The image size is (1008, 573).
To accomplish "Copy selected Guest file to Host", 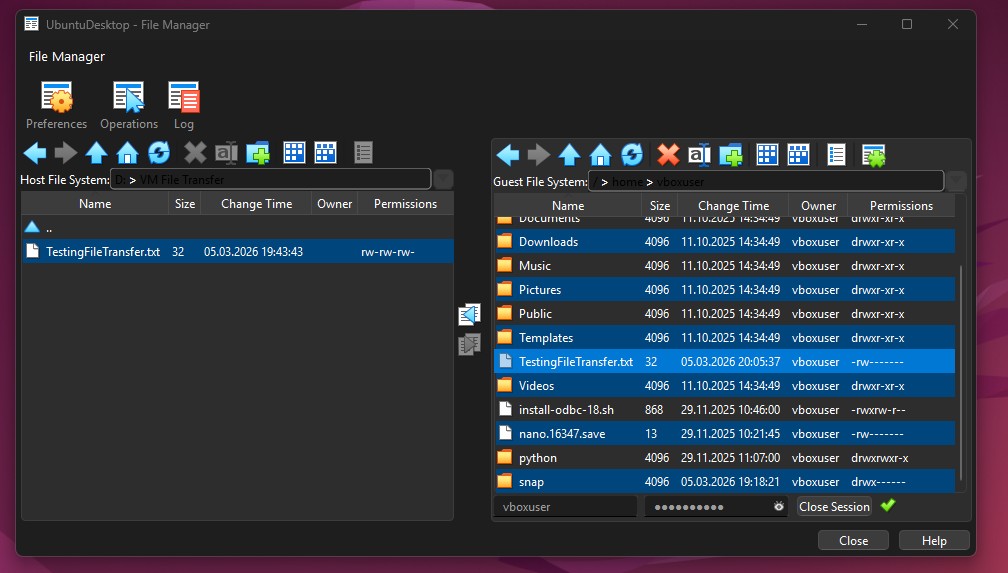I will pyautogui.click(x=470, y=314).
